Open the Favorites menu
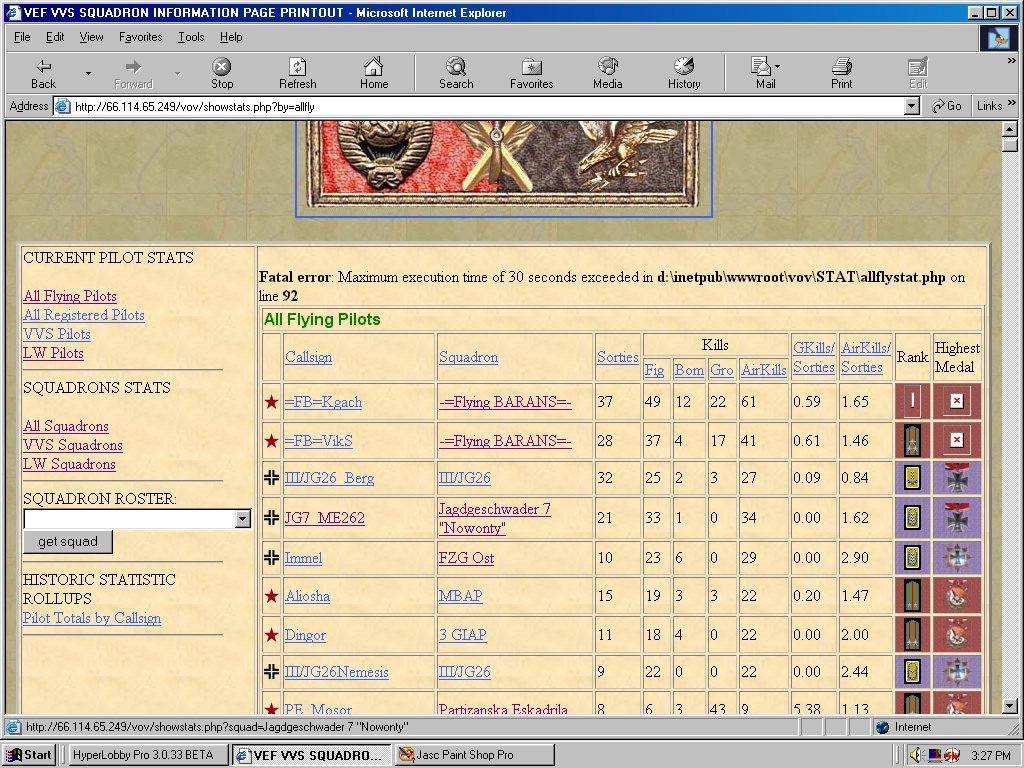This screenshot has width=1024, height=768. click(140, 37)
